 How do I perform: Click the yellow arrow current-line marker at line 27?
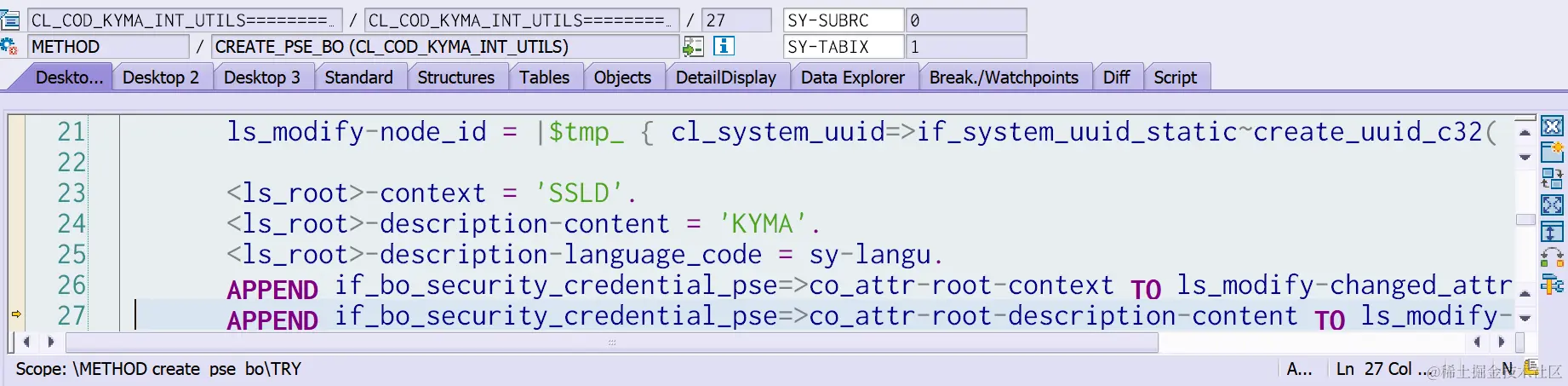(x=16, y=314)
